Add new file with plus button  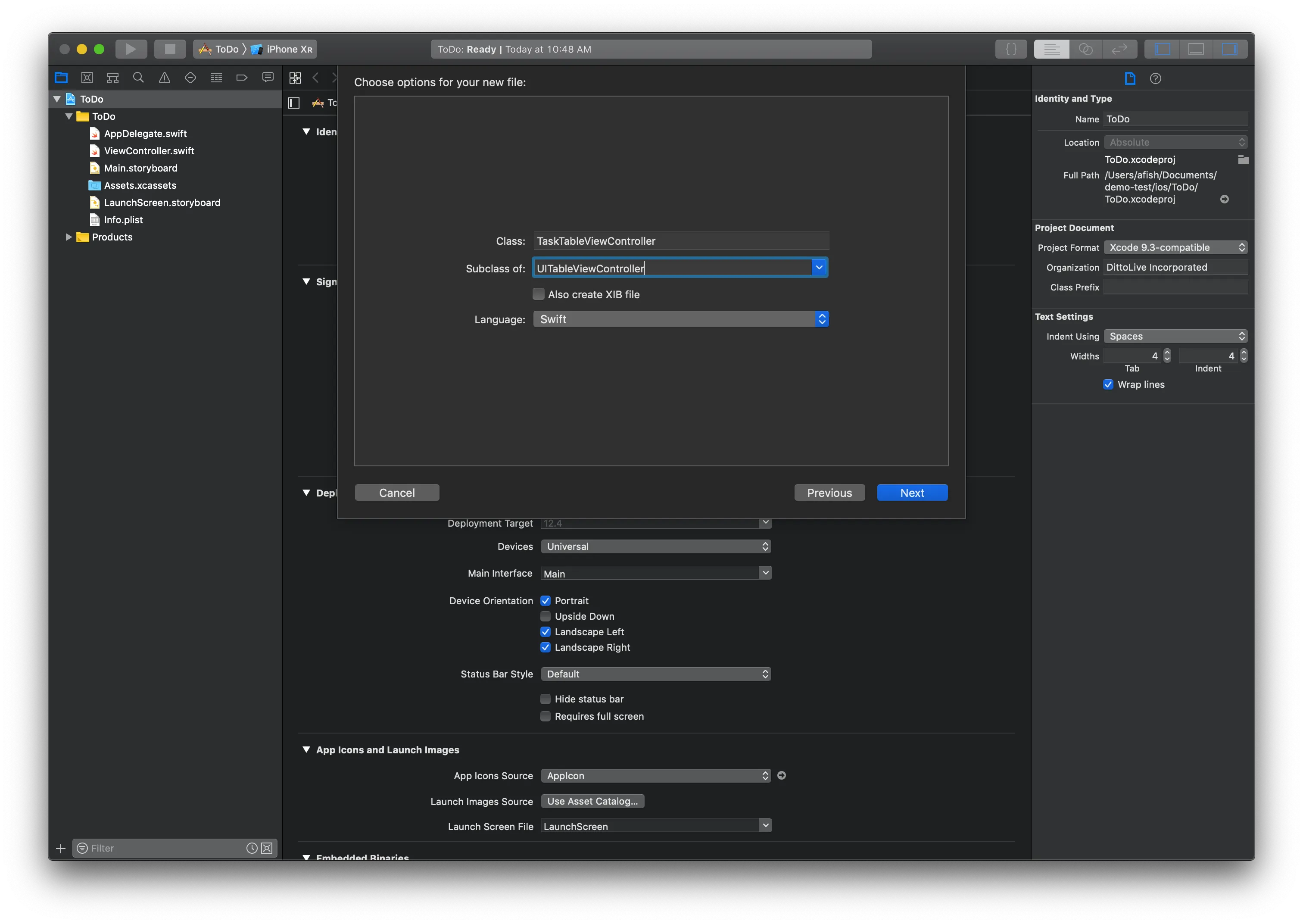pos(61,848)
